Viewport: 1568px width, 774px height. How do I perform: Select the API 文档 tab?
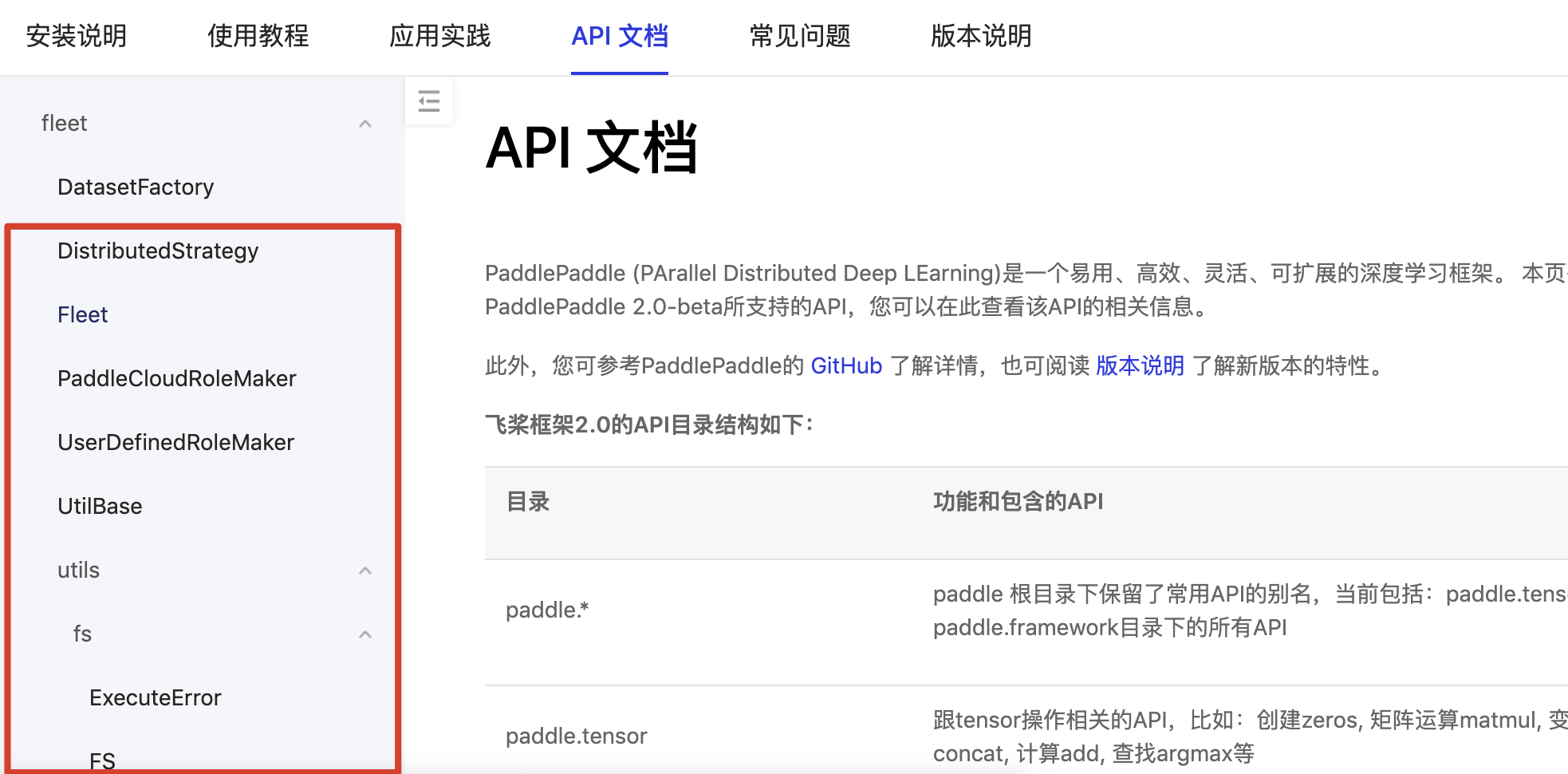tap(620, 36)
